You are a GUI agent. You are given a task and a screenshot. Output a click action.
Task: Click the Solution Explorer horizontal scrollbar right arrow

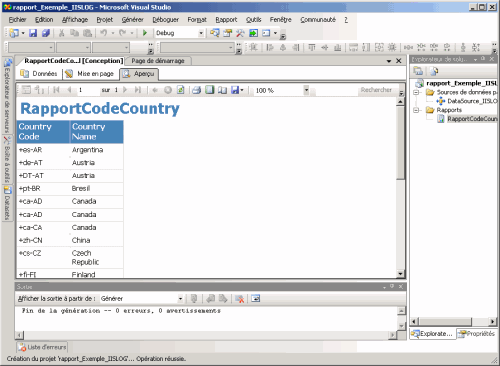click(493, 322)
